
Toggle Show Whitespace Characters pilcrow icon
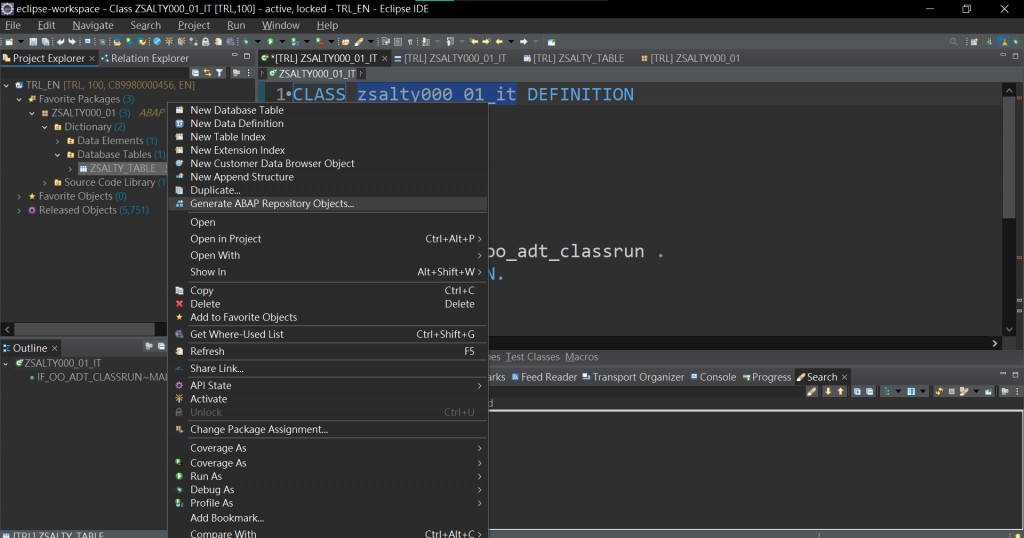410,42
